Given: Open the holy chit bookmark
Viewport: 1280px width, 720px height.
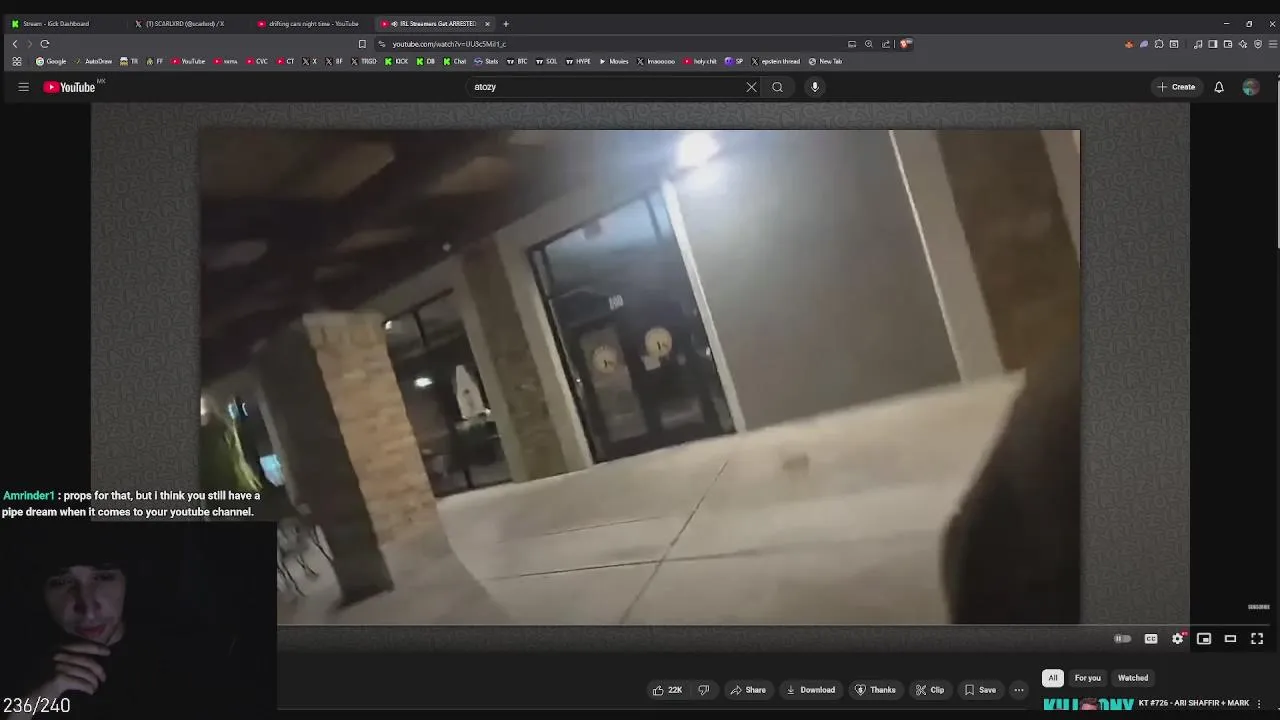Looking at the screenshot, I should pyautogui.click(x=701, y=61).
